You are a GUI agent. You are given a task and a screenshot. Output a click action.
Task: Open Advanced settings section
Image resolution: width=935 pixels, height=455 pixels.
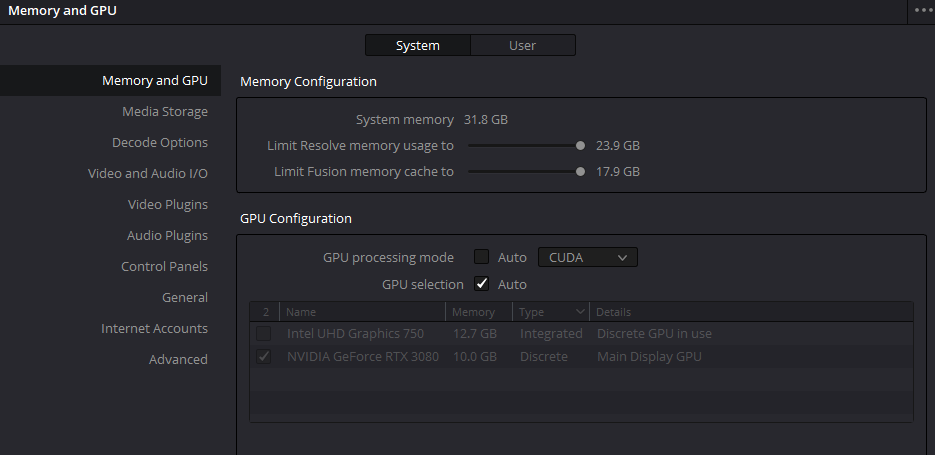[178, 360]
